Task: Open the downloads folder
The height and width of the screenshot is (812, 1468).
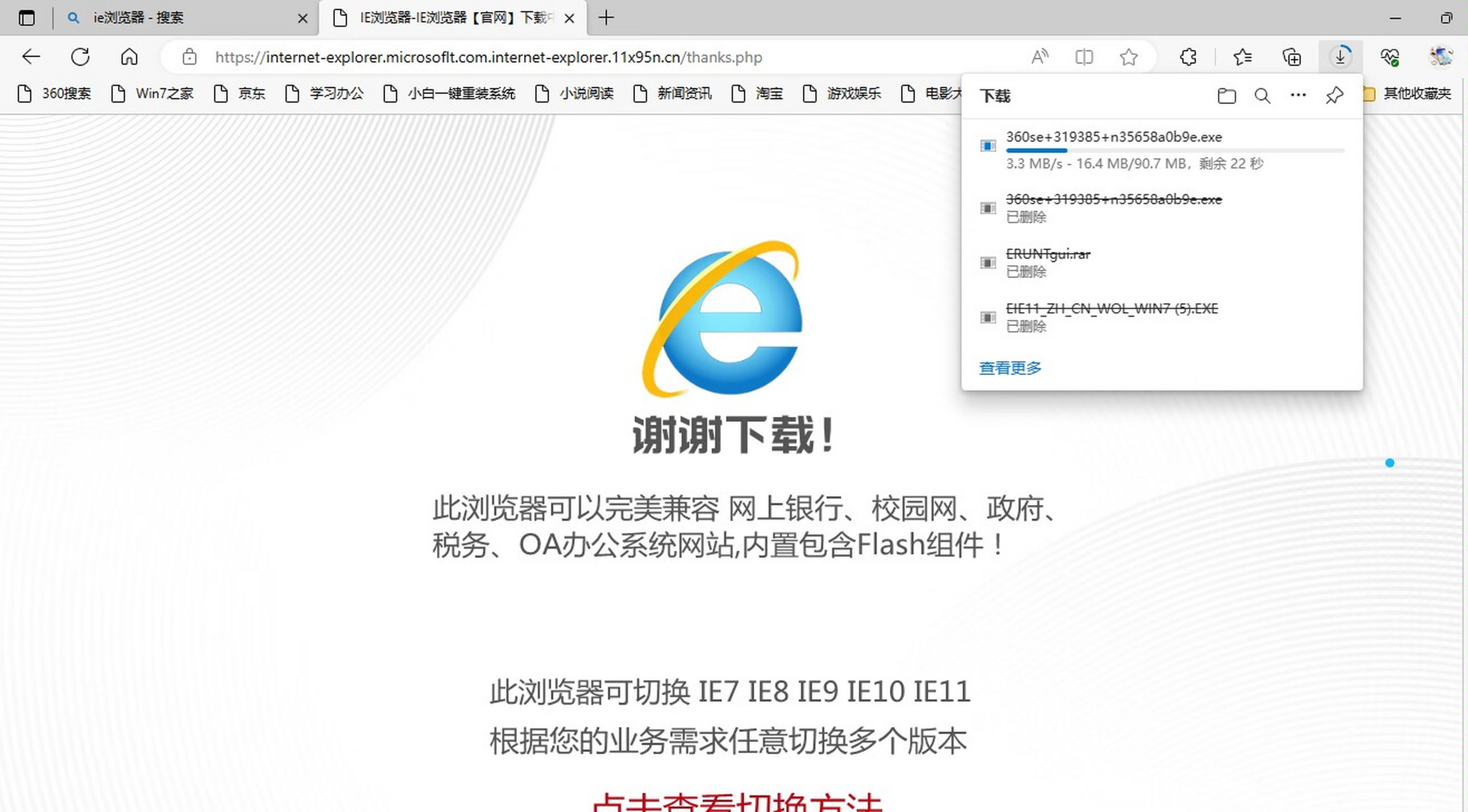Action: (1227, 96)
